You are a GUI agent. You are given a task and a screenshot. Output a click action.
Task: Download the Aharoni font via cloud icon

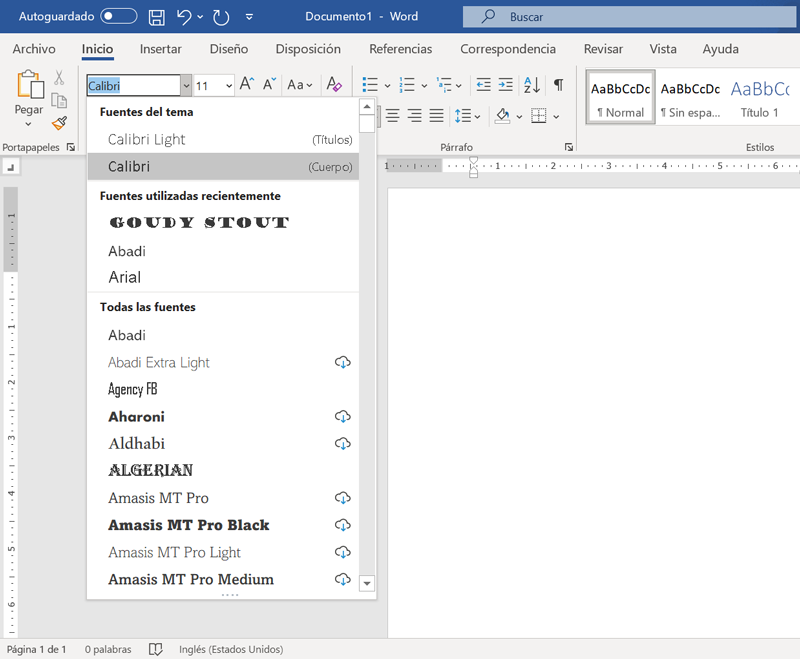(343, 416)
